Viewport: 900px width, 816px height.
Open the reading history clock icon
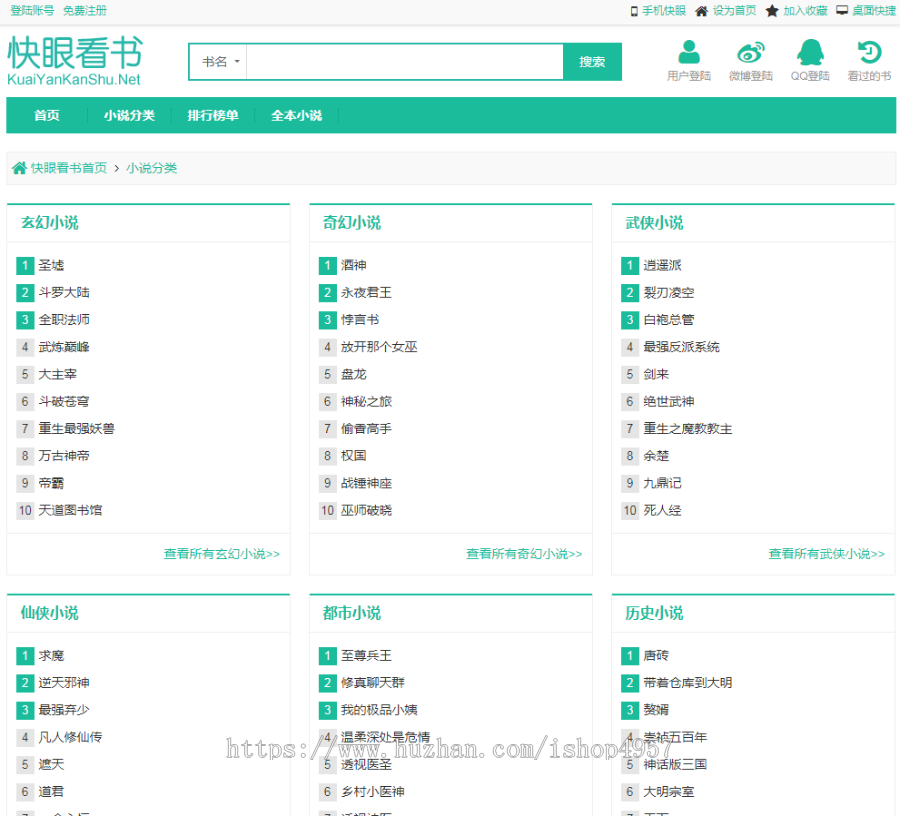[869, 52]
